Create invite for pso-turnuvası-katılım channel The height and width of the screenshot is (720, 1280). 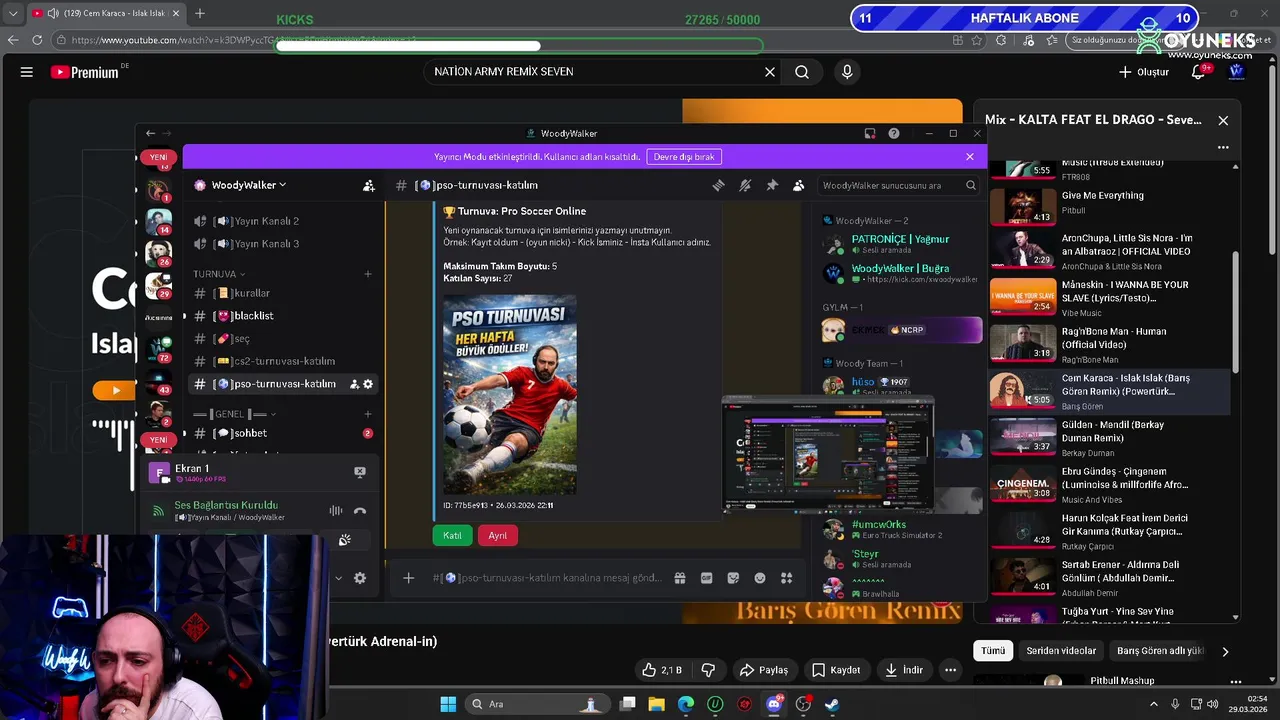click(354, 384)
